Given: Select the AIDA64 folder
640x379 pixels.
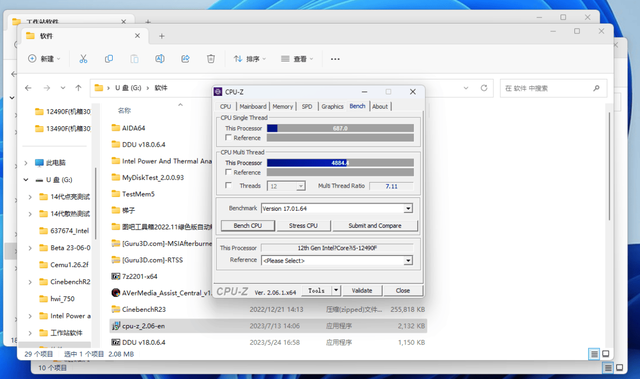Looking at the screenshot, I should 128,128.
